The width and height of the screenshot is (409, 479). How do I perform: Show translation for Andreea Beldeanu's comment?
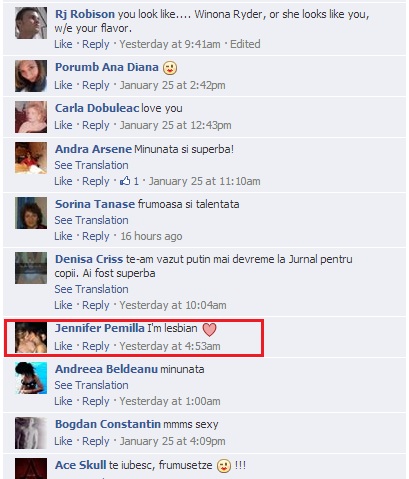(91, 385)
